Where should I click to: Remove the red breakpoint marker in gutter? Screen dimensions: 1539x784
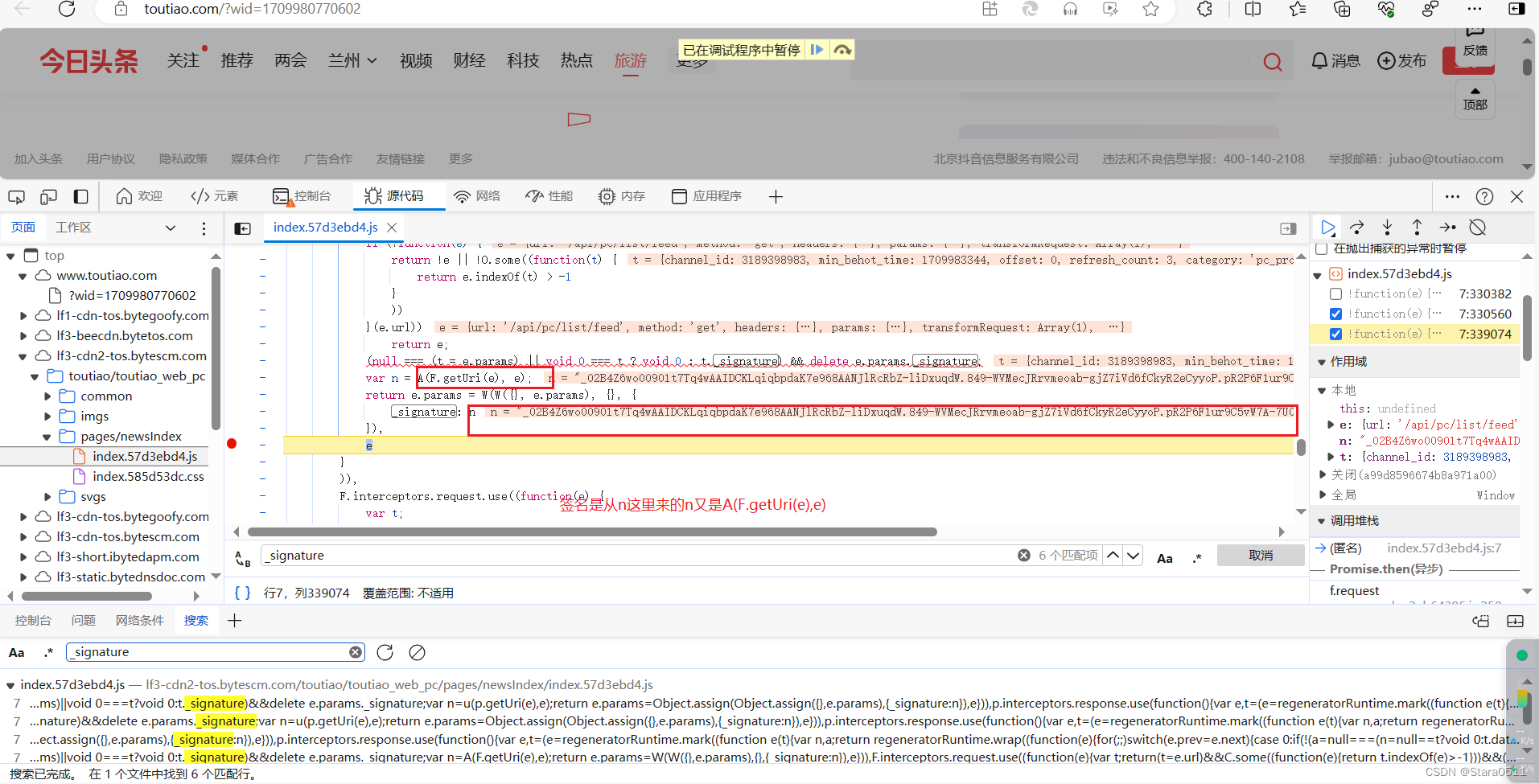click(x=232, y=444)
